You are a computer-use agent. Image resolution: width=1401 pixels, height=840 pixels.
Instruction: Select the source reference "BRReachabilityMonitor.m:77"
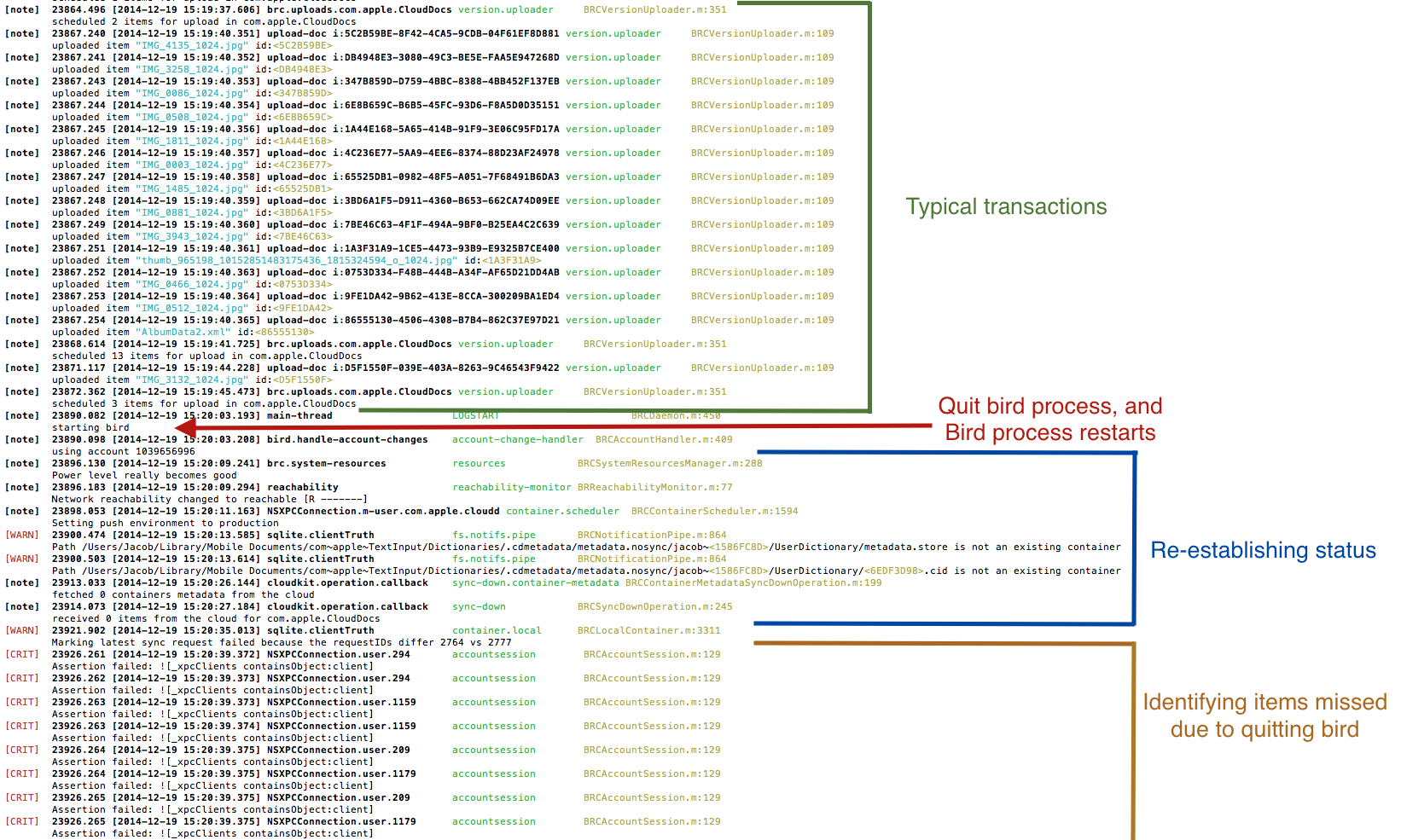(x=655, y=488)
